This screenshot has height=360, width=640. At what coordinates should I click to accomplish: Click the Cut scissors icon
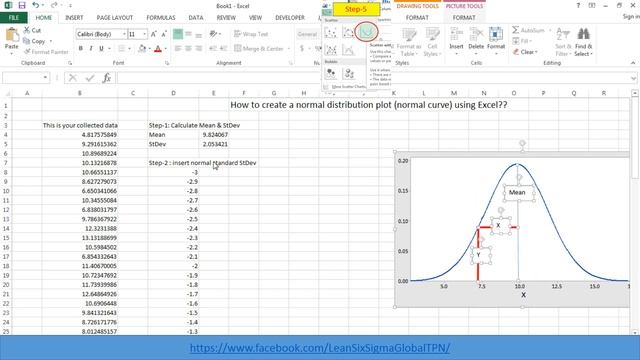click(27, 30)
